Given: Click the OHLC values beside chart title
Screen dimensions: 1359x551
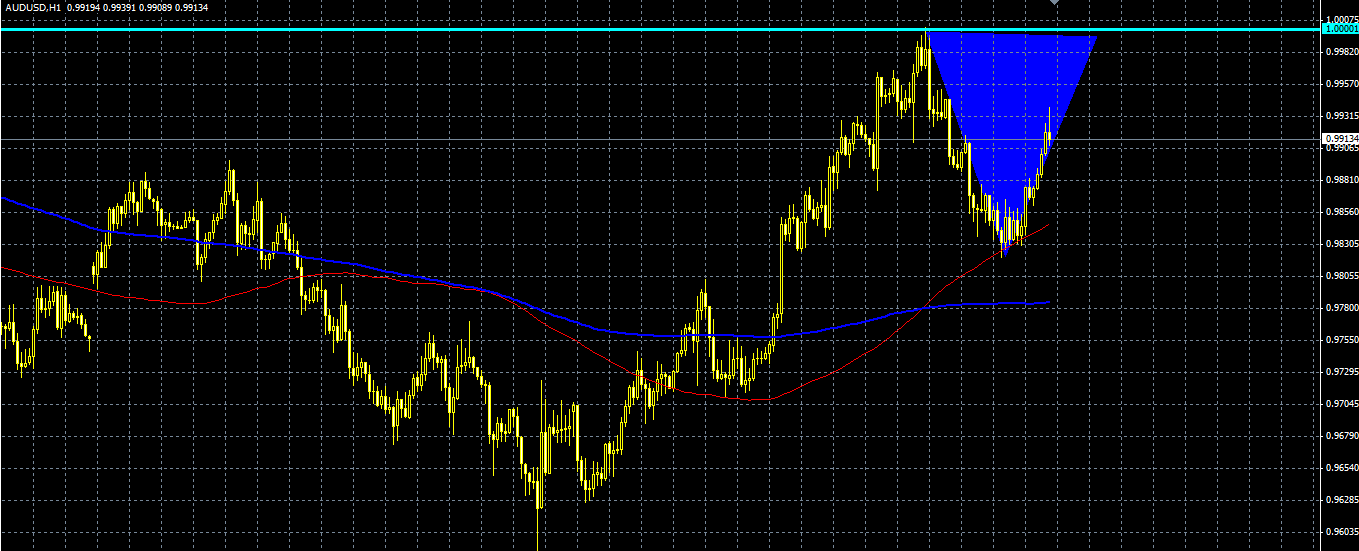Looking at the screenshot, I should [x=137, y=7].
